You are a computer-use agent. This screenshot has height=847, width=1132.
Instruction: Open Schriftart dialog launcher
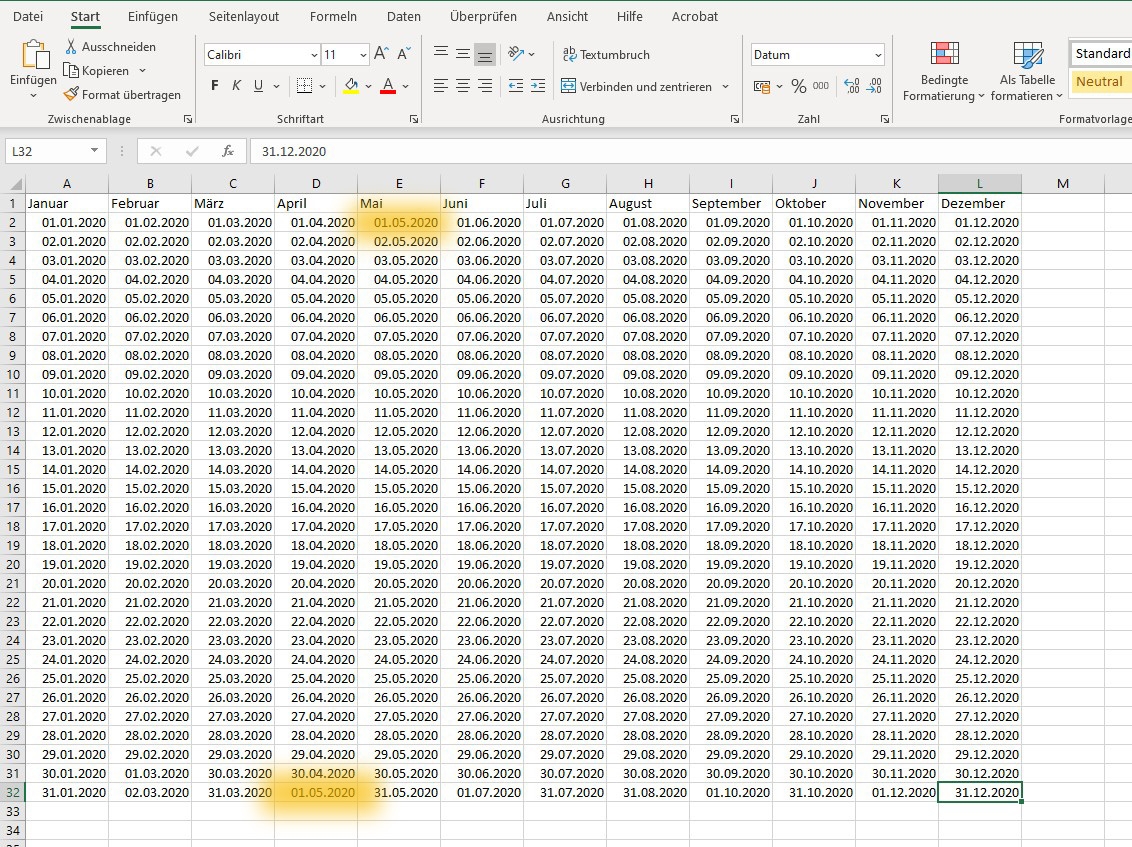pos(414,119)
